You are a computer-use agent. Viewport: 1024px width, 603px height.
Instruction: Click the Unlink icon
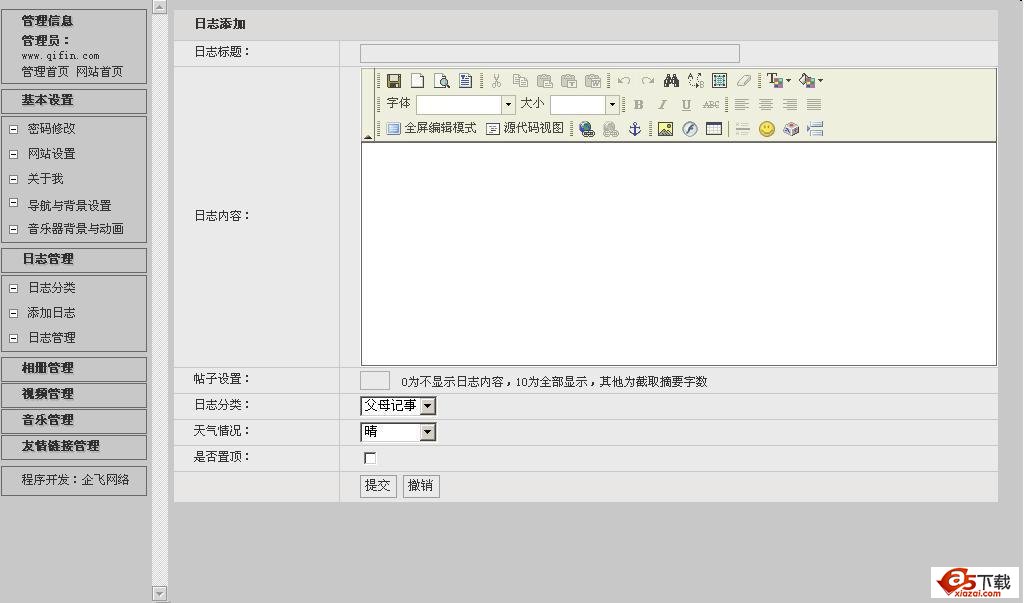pyautogui.click(x=611, y=129)
